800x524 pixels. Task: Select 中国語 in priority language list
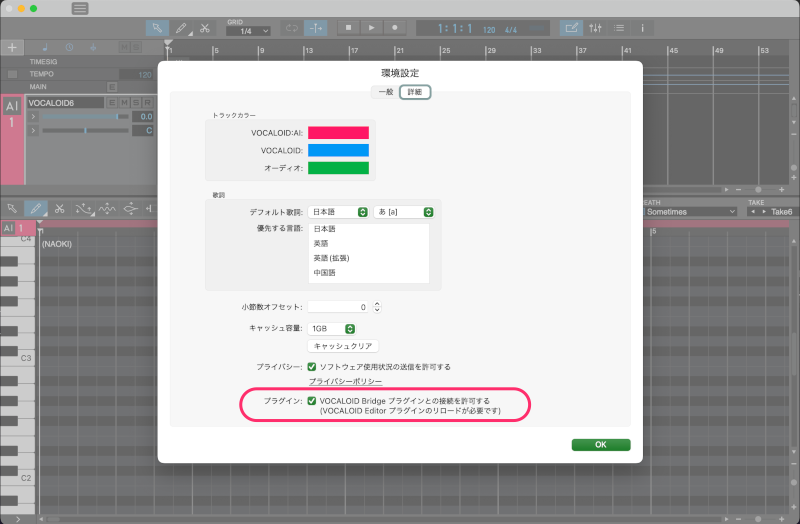tap(368, 273)
